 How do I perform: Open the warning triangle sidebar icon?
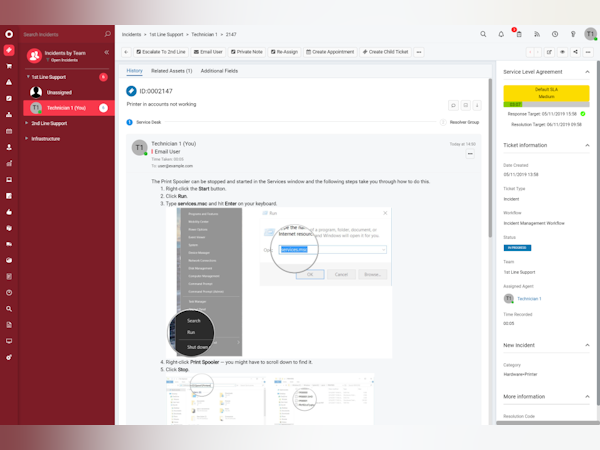[9, 82]
